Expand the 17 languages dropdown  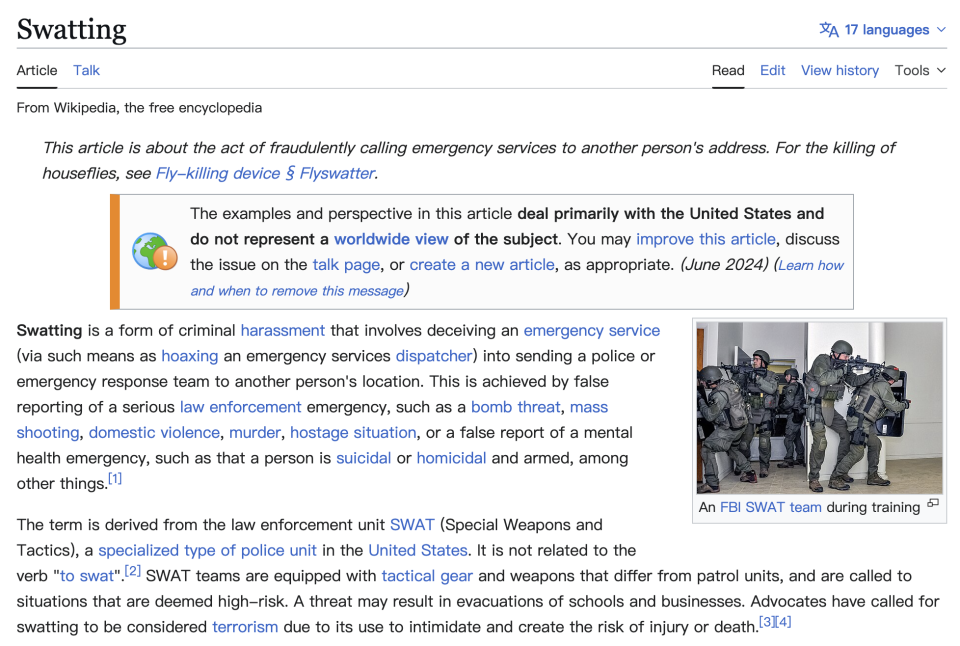(882, 29)
